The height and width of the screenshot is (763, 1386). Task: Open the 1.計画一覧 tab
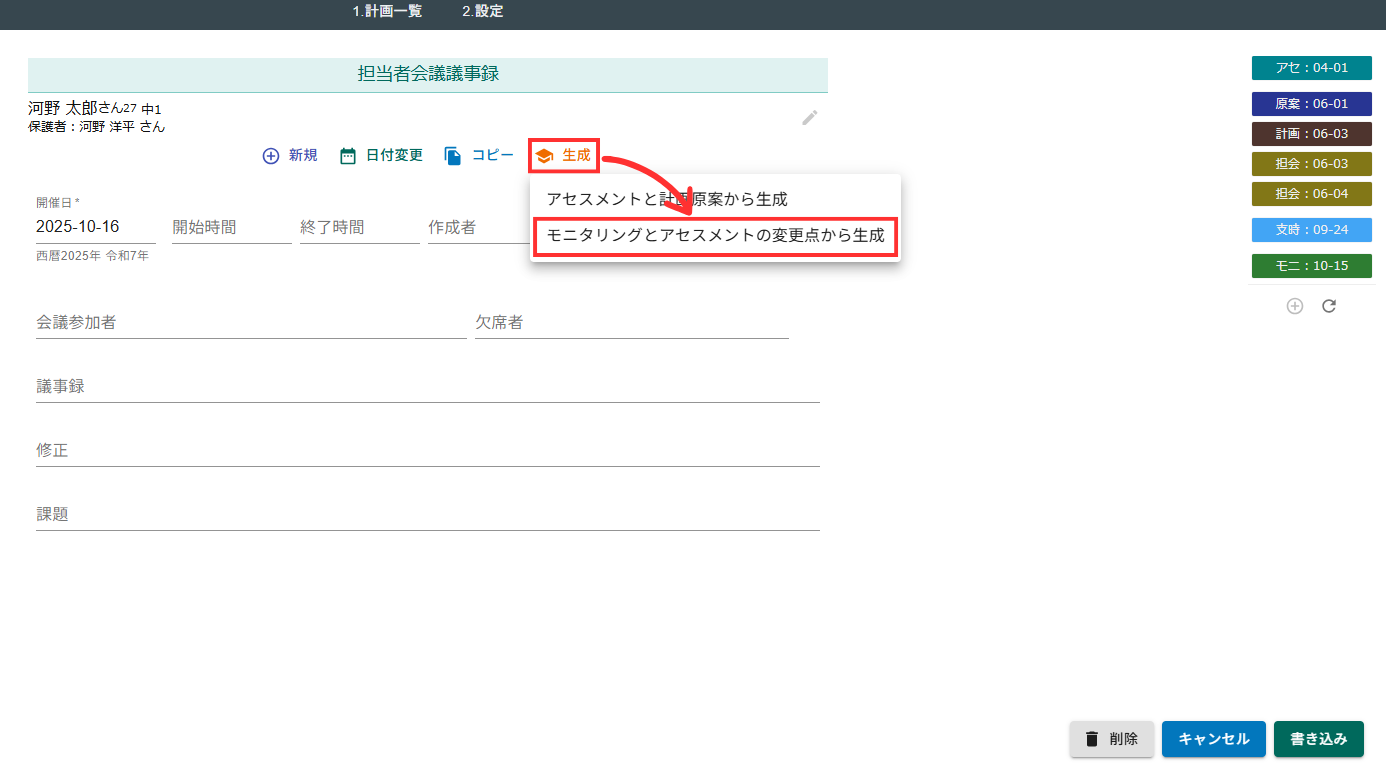387,12
